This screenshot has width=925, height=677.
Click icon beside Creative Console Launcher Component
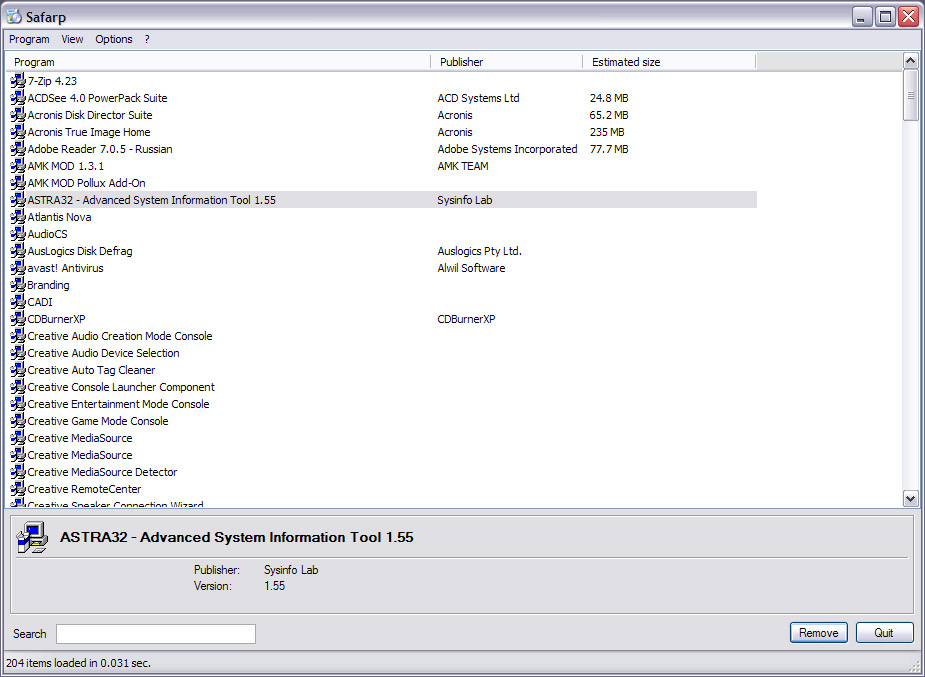click(18, 387)
